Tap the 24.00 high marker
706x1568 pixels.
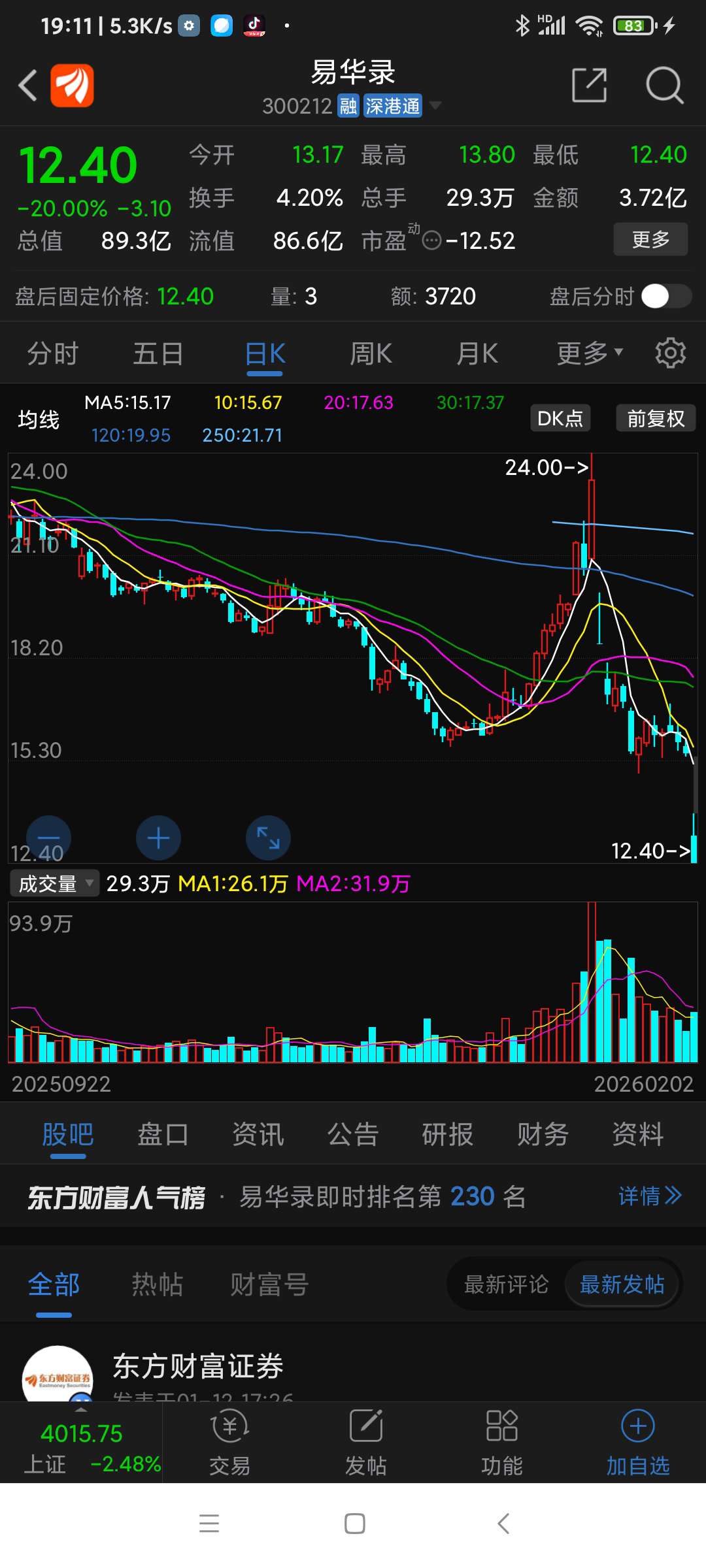(x=546, y=467)
